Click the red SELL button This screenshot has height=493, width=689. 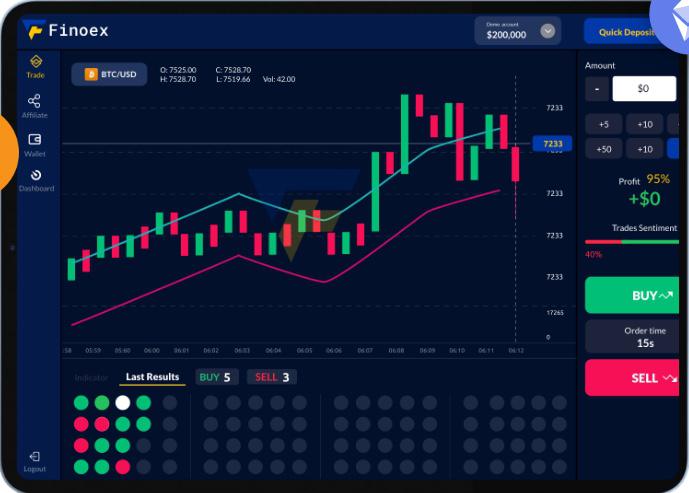(x=633, y=378)
